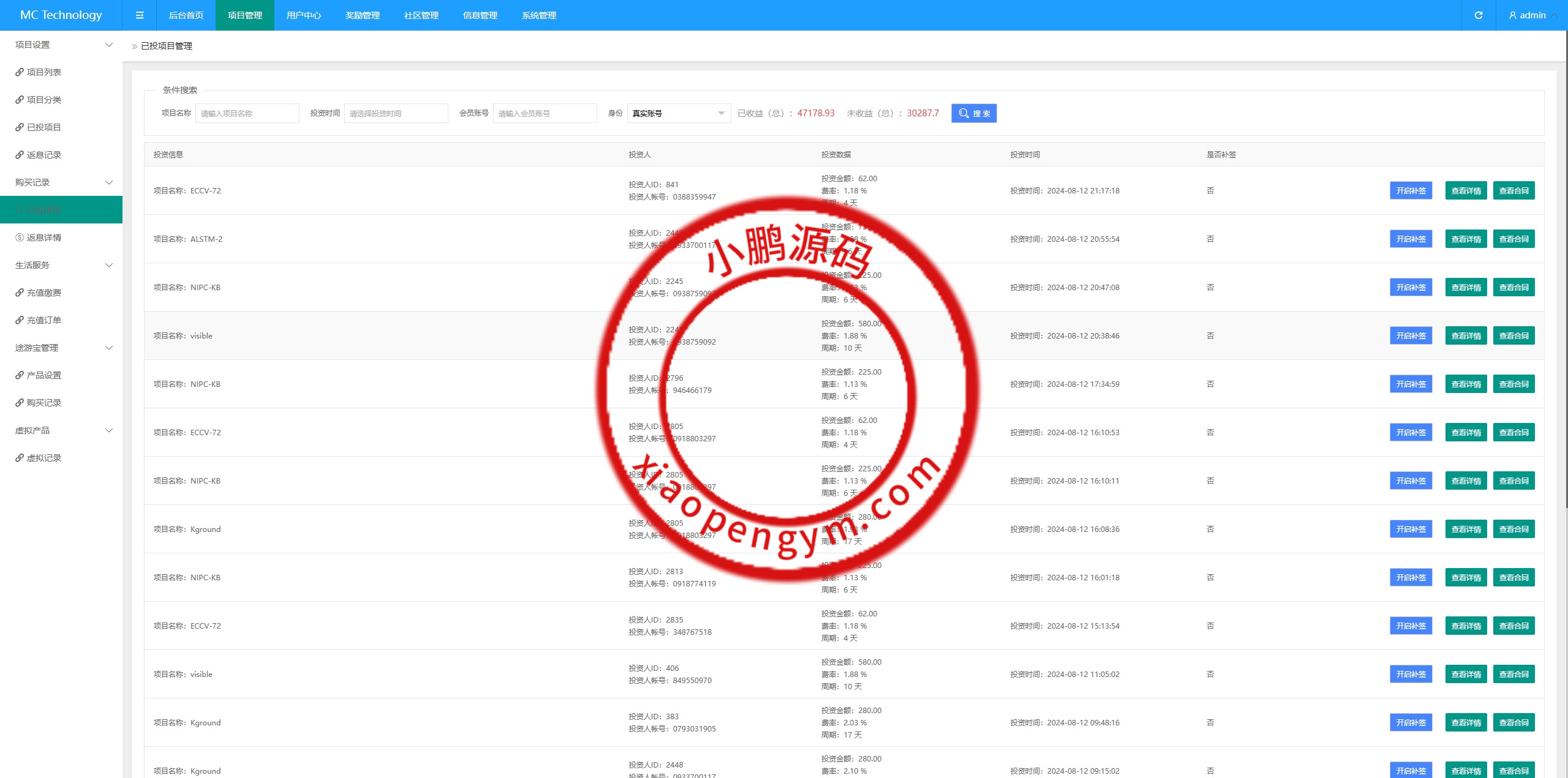1568x778 pixels.
Task: Click 查看详情 for visible project 580.00 row
Action: (x=1466, y=336)
